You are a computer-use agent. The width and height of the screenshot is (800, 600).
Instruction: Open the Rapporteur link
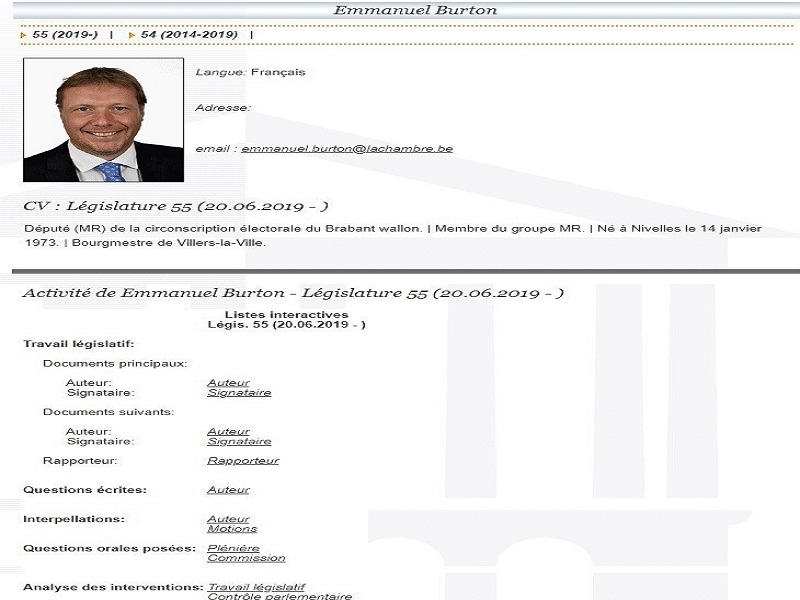(x=243, y=461)
